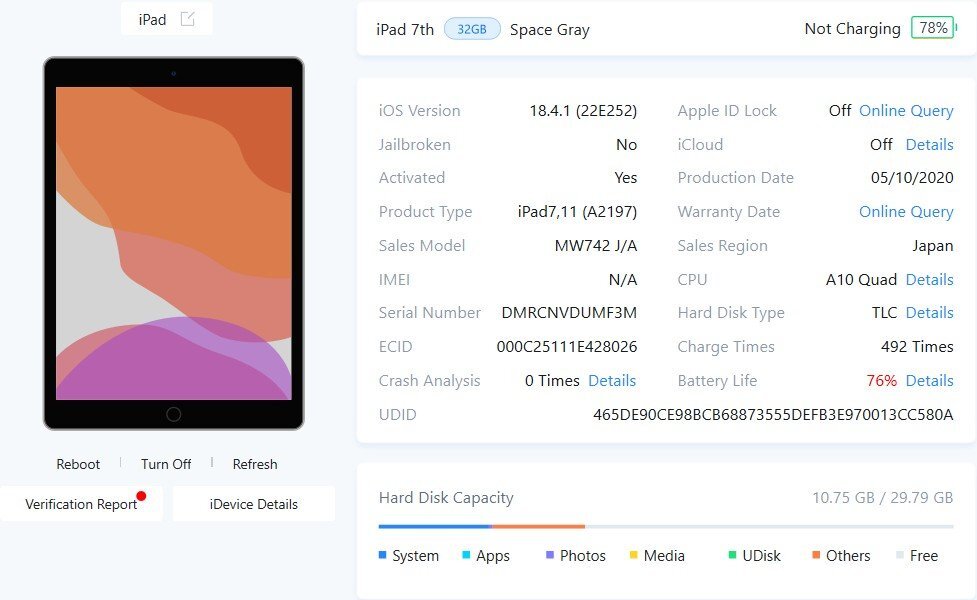The image size is (977, 600).
Task: Click the blue System segment of capacity bar
Action: [435, 526]
